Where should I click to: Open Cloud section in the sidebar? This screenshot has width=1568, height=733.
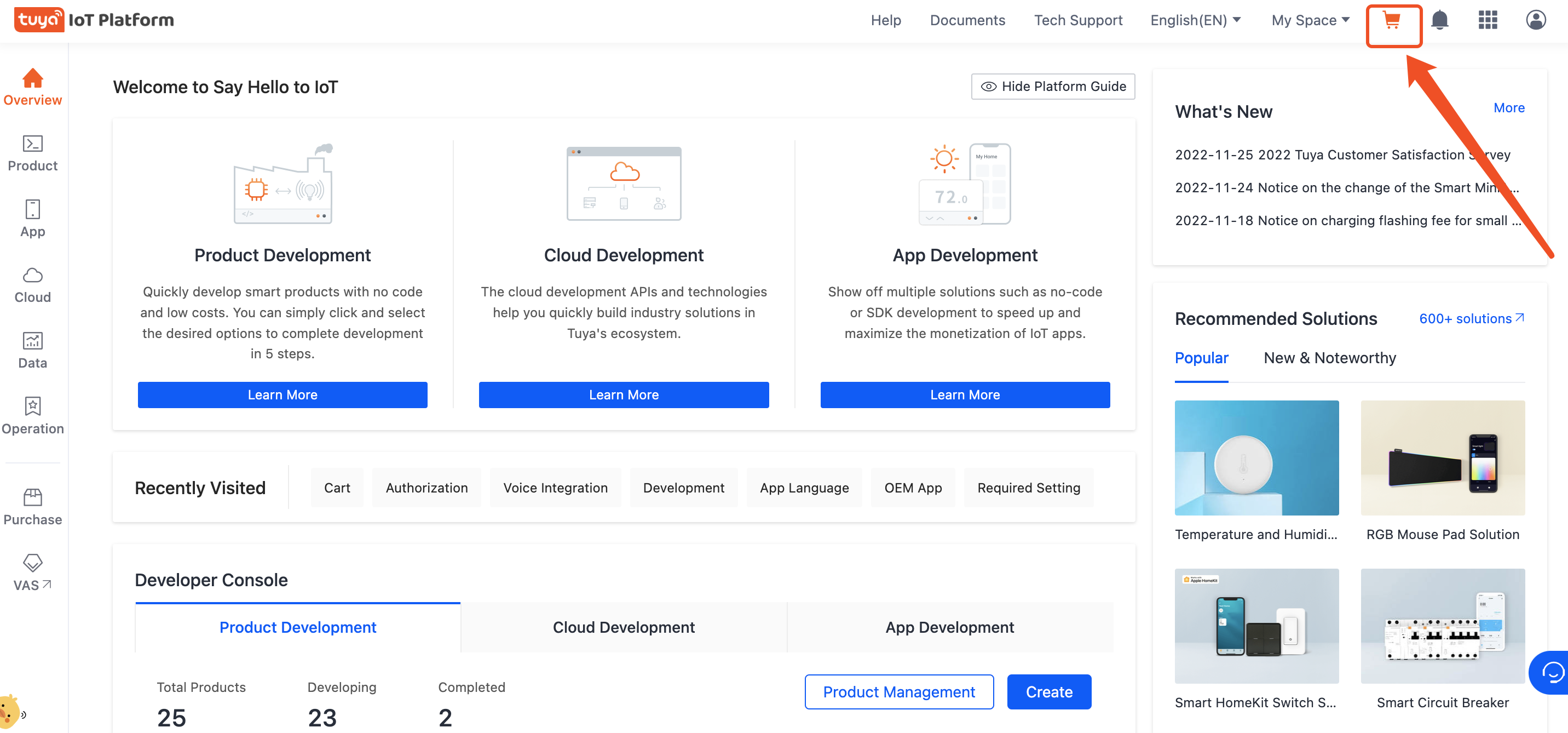tap(33, 284)
